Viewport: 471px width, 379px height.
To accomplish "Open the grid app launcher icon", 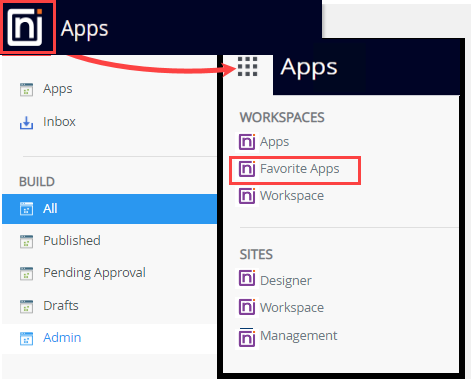I will point(247,66).
